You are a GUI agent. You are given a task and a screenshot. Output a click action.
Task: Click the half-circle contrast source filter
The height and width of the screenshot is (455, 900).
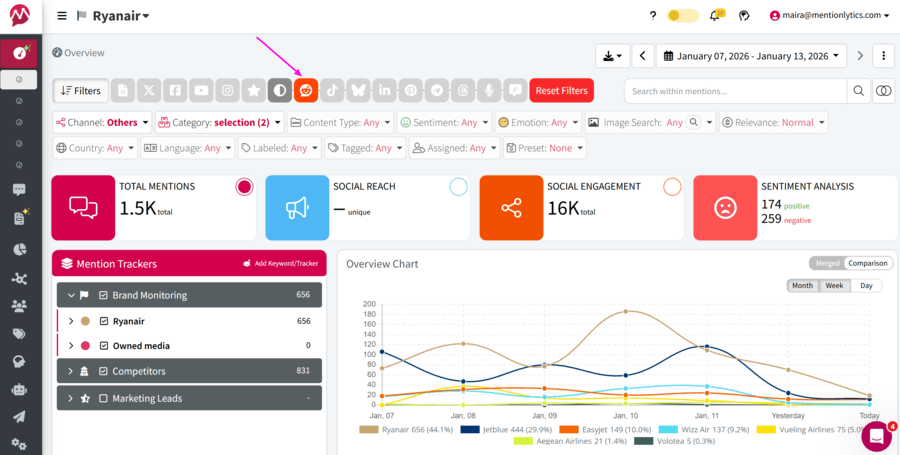pos(280,91)
